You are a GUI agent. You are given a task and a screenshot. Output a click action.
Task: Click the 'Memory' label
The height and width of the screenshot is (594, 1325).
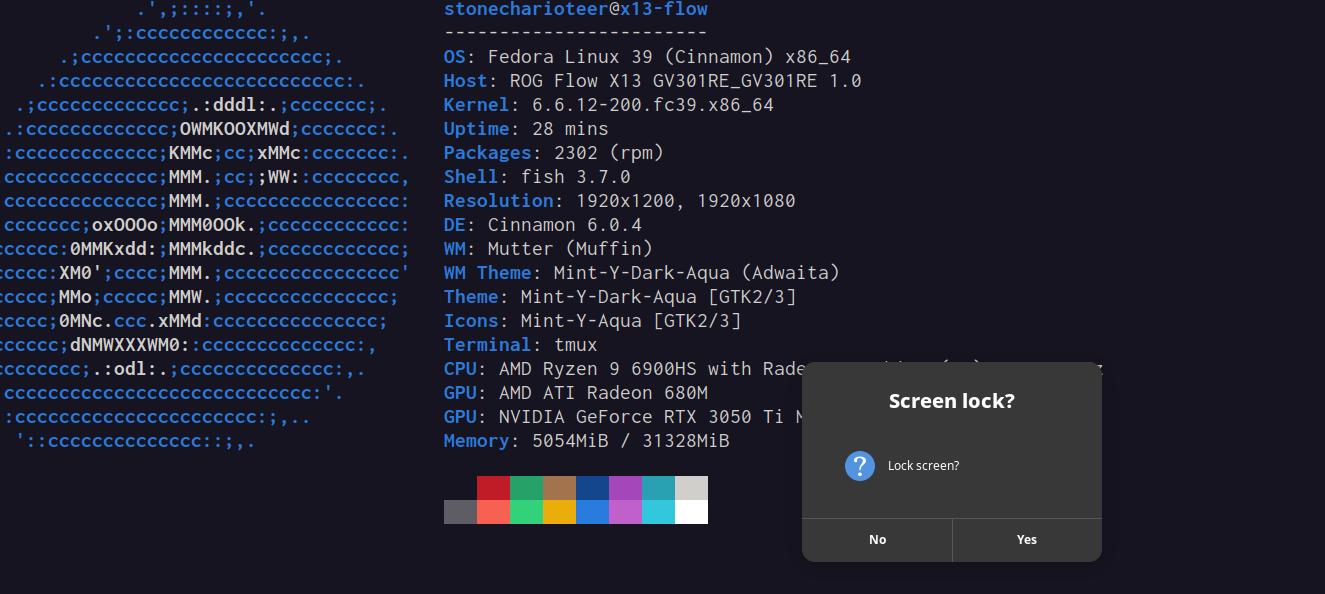pyautogui.click(x=477, y=441)
